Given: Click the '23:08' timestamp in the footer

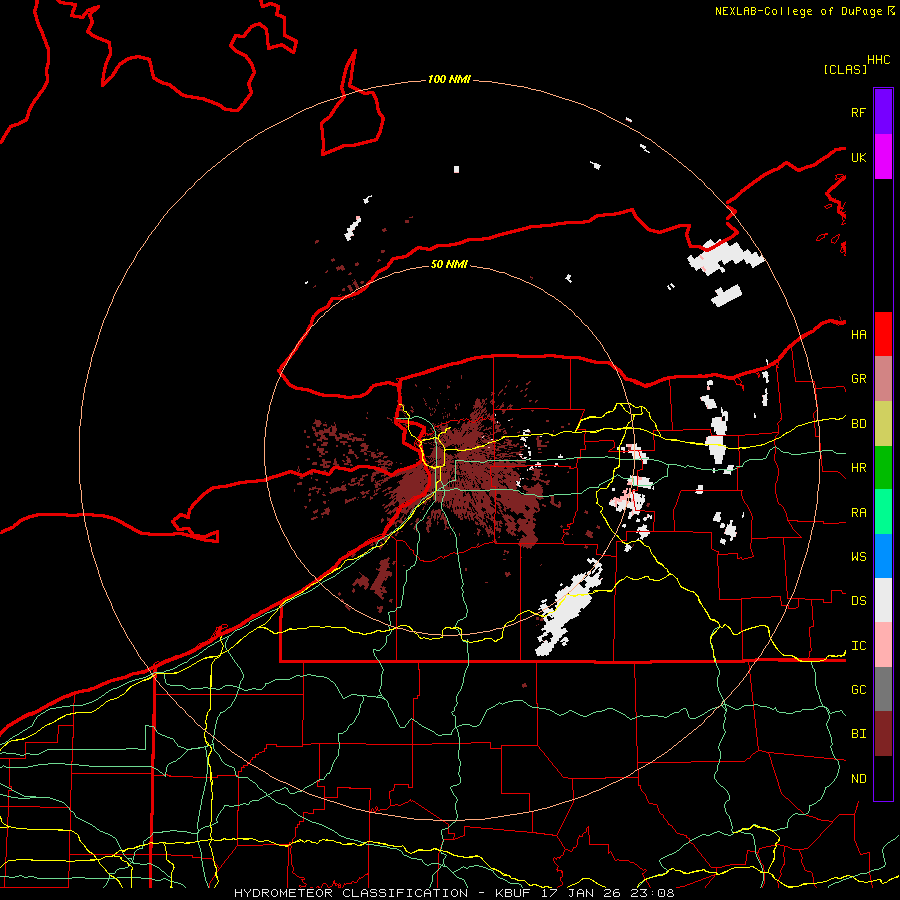Looking at the screenshot, I should point(653,893).
